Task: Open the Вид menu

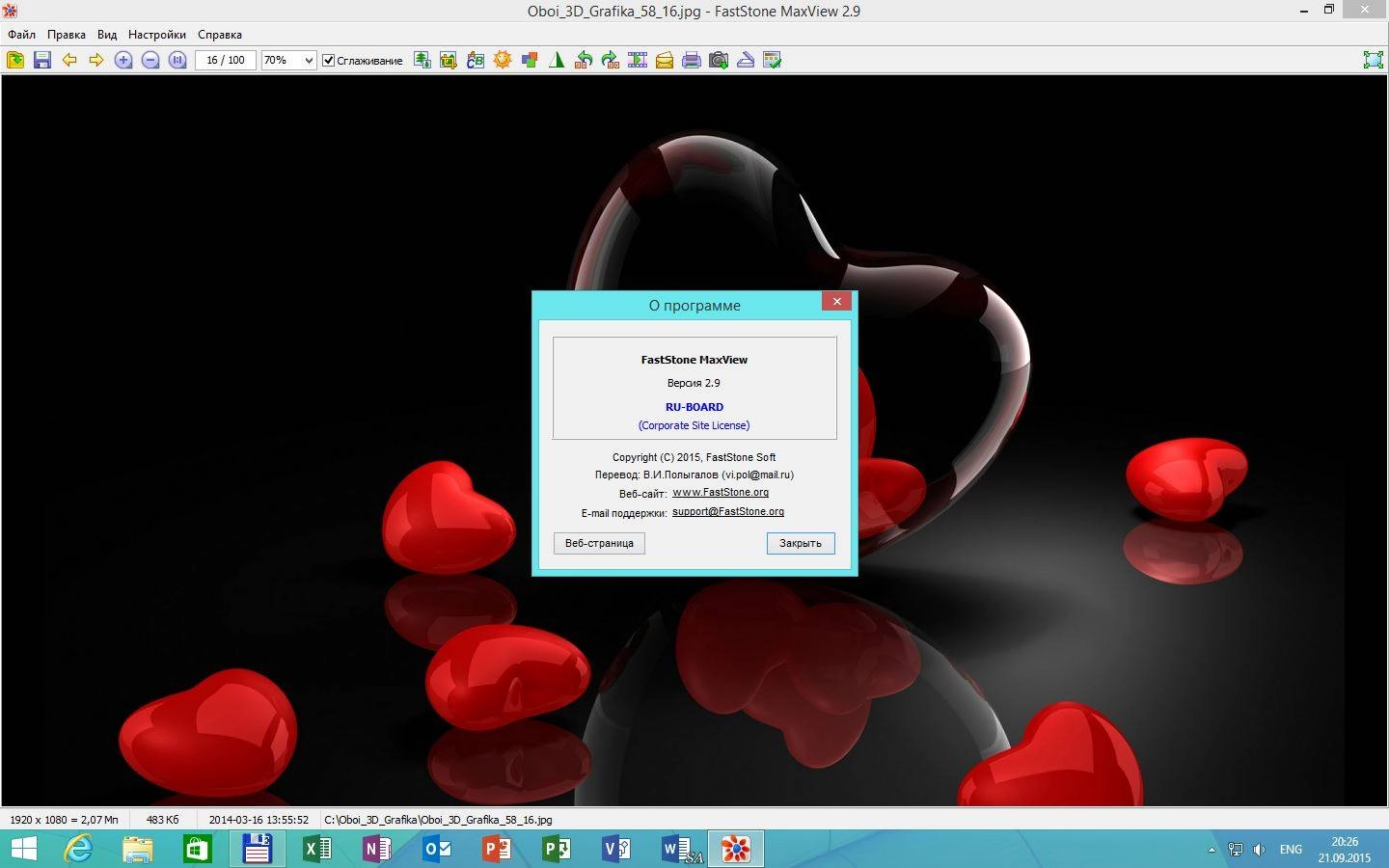Action: tap(107, 34)
